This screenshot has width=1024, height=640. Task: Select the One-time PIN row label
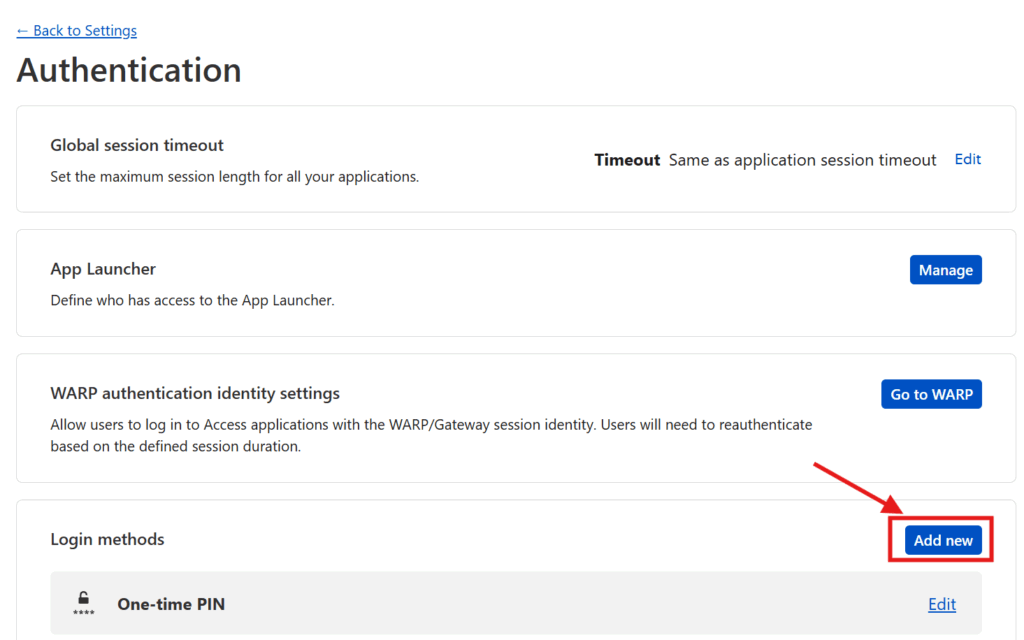point(171,604)
